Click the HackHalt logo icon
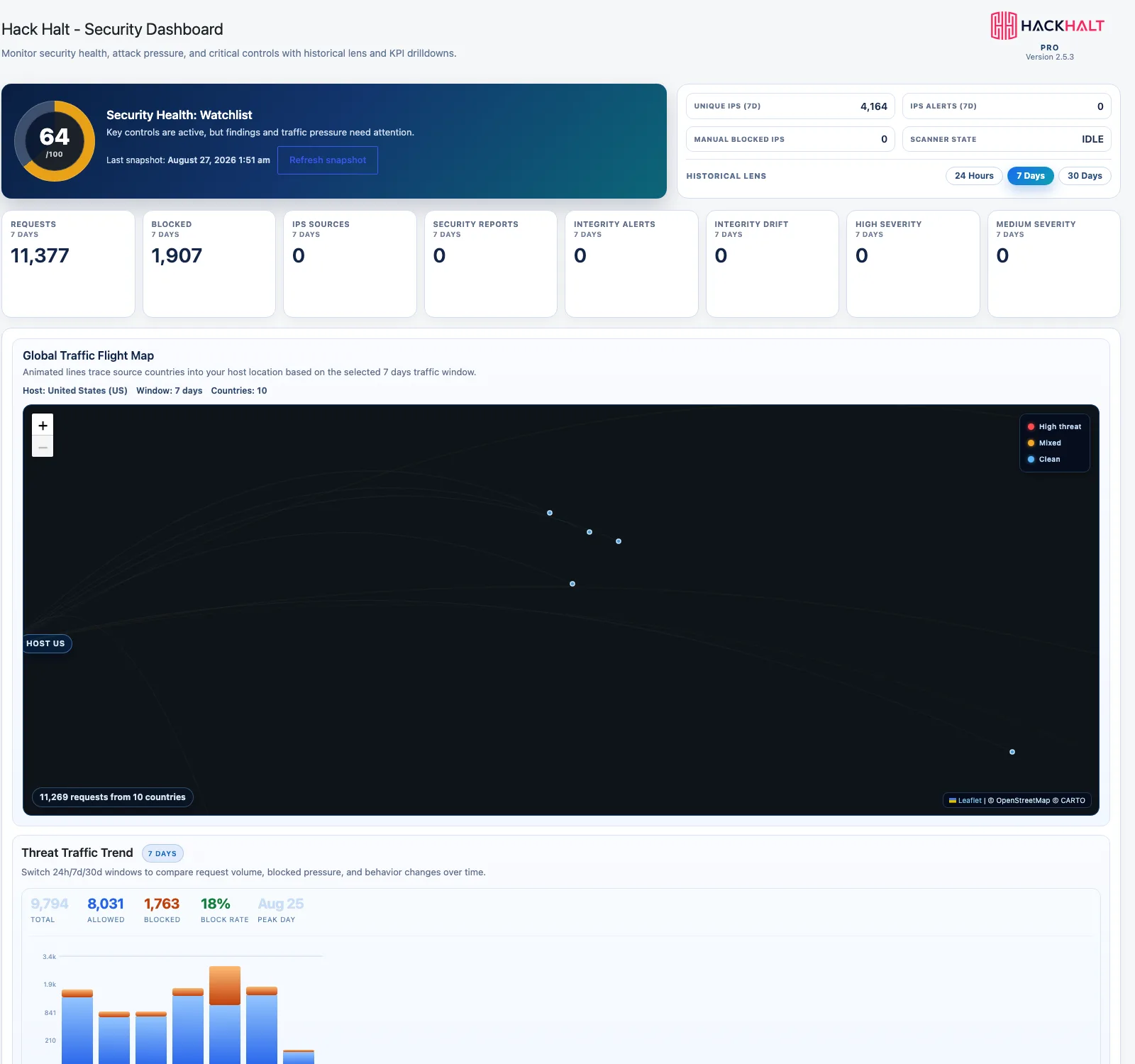 coord(1004,26)
